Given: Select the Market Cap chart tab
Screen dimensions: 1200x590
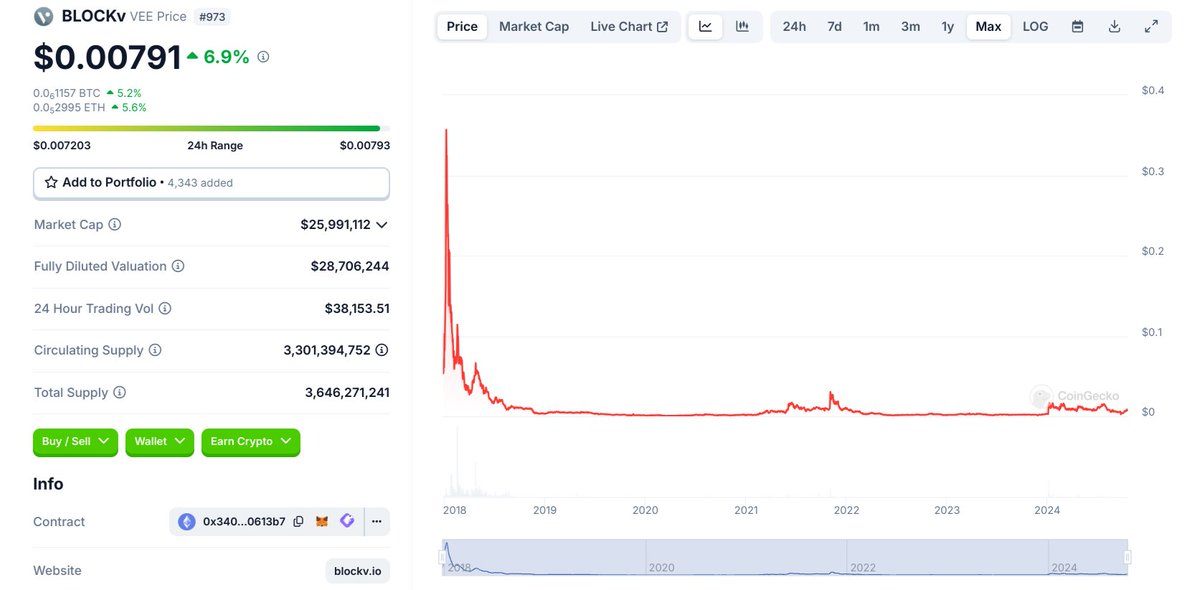Looking at the screenshot, I should [x=534, y=27].
